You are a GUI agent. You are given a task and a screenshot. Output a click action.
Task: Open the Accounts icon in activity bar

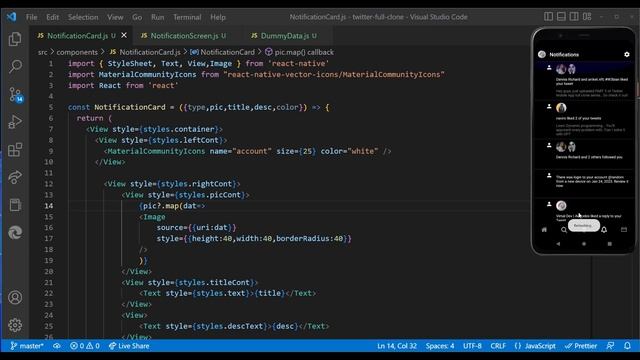[15, 297]
